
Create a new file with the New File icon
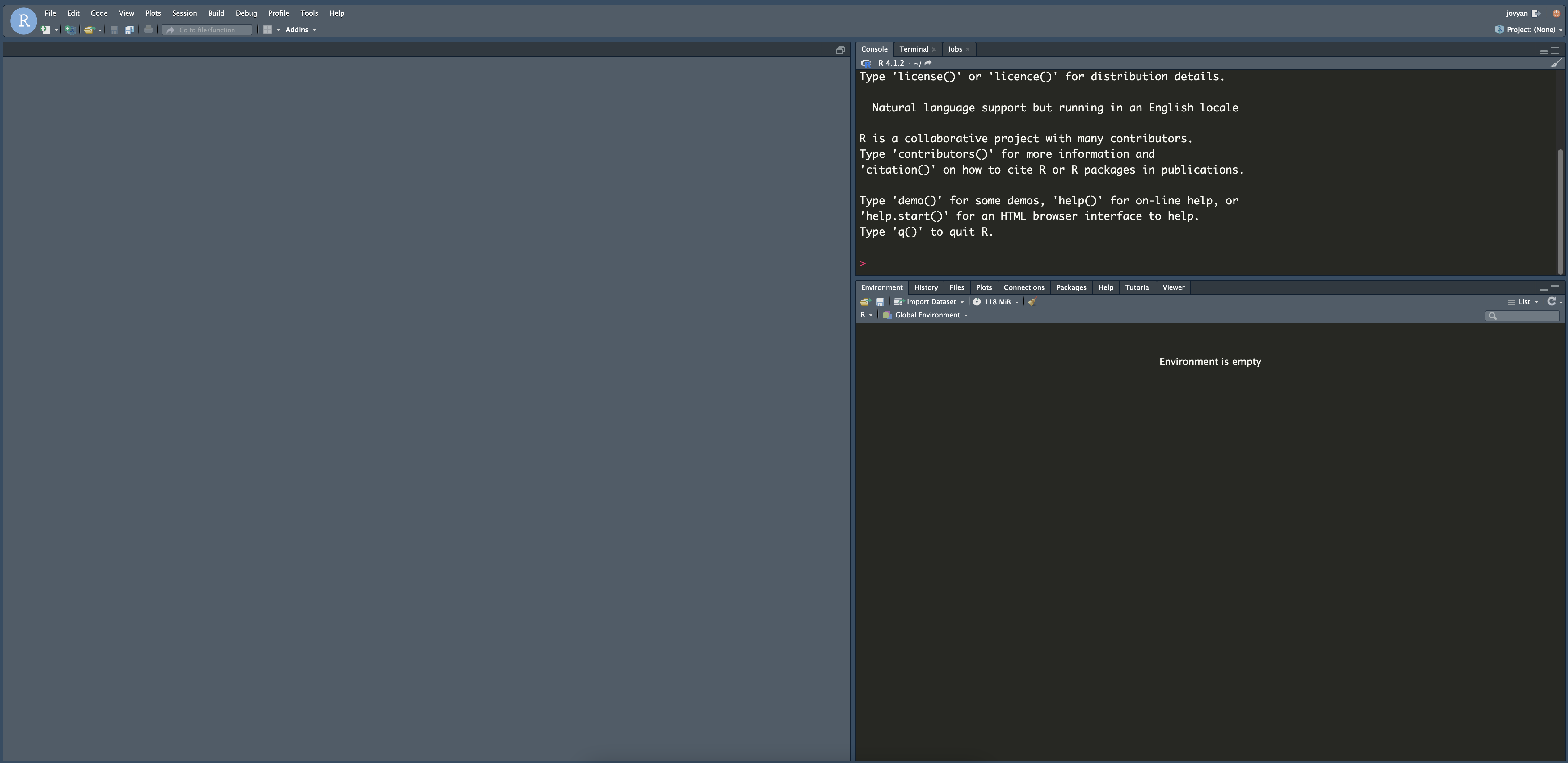point(46,30)
